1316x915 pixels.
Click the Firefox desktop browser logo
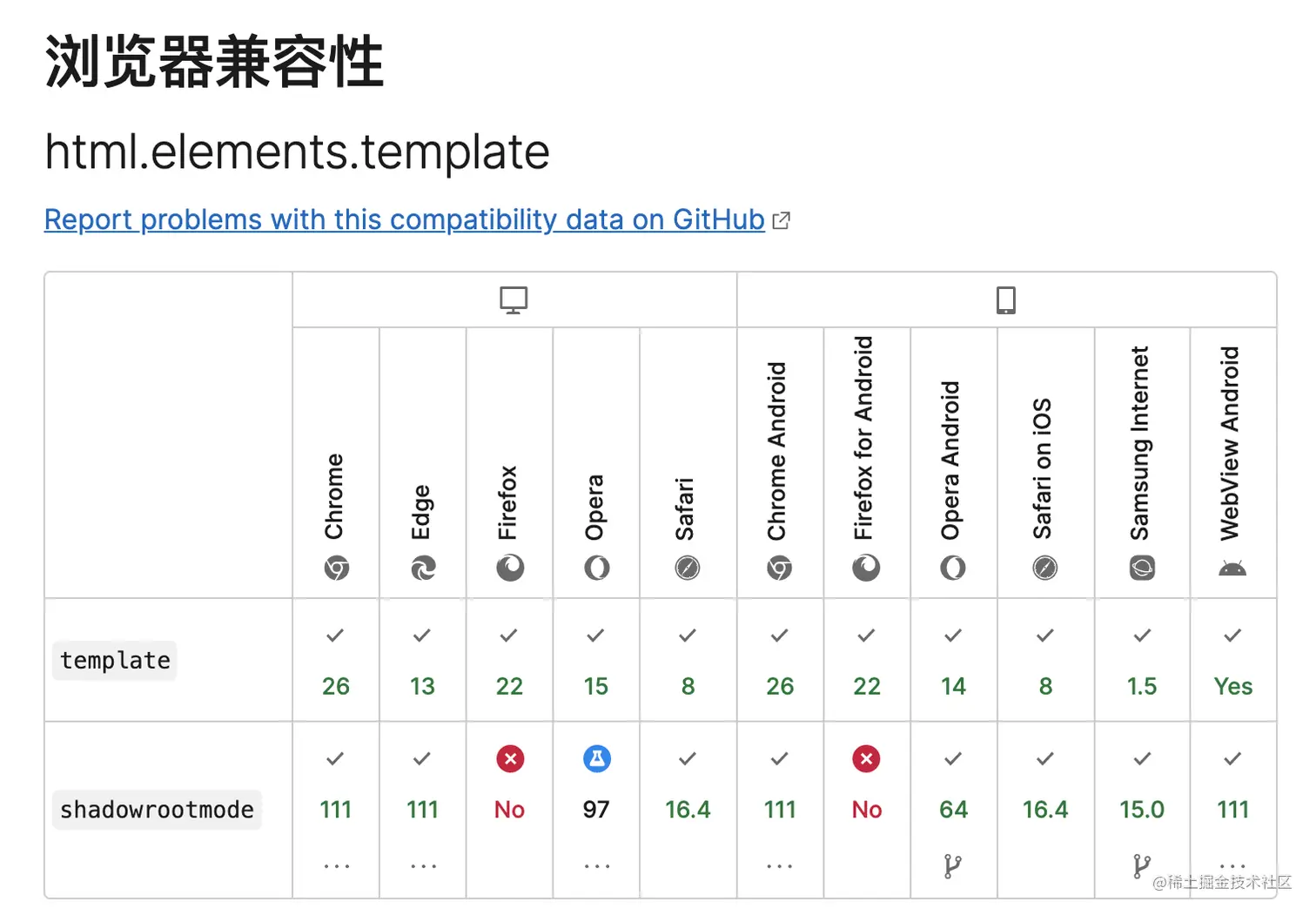(510, 569)
